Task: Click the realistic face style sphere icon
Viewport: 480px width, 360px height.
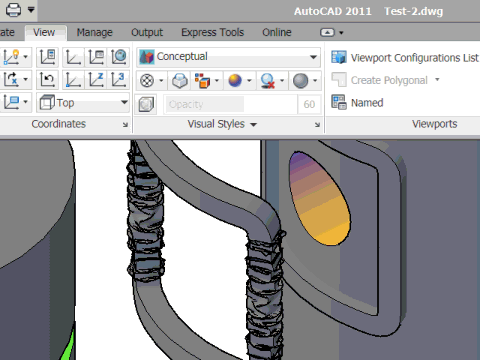Action: click(235, 81)
